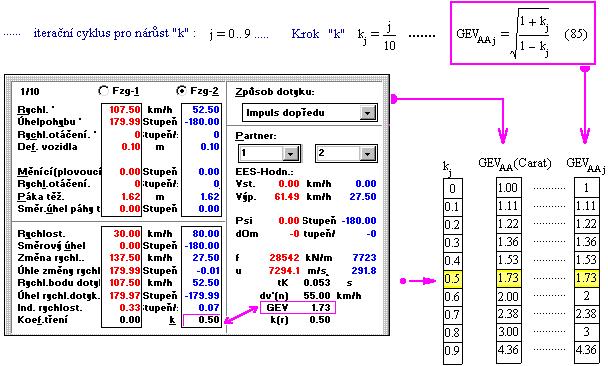Click GEV(Carat) column cell 2.00

508,297
